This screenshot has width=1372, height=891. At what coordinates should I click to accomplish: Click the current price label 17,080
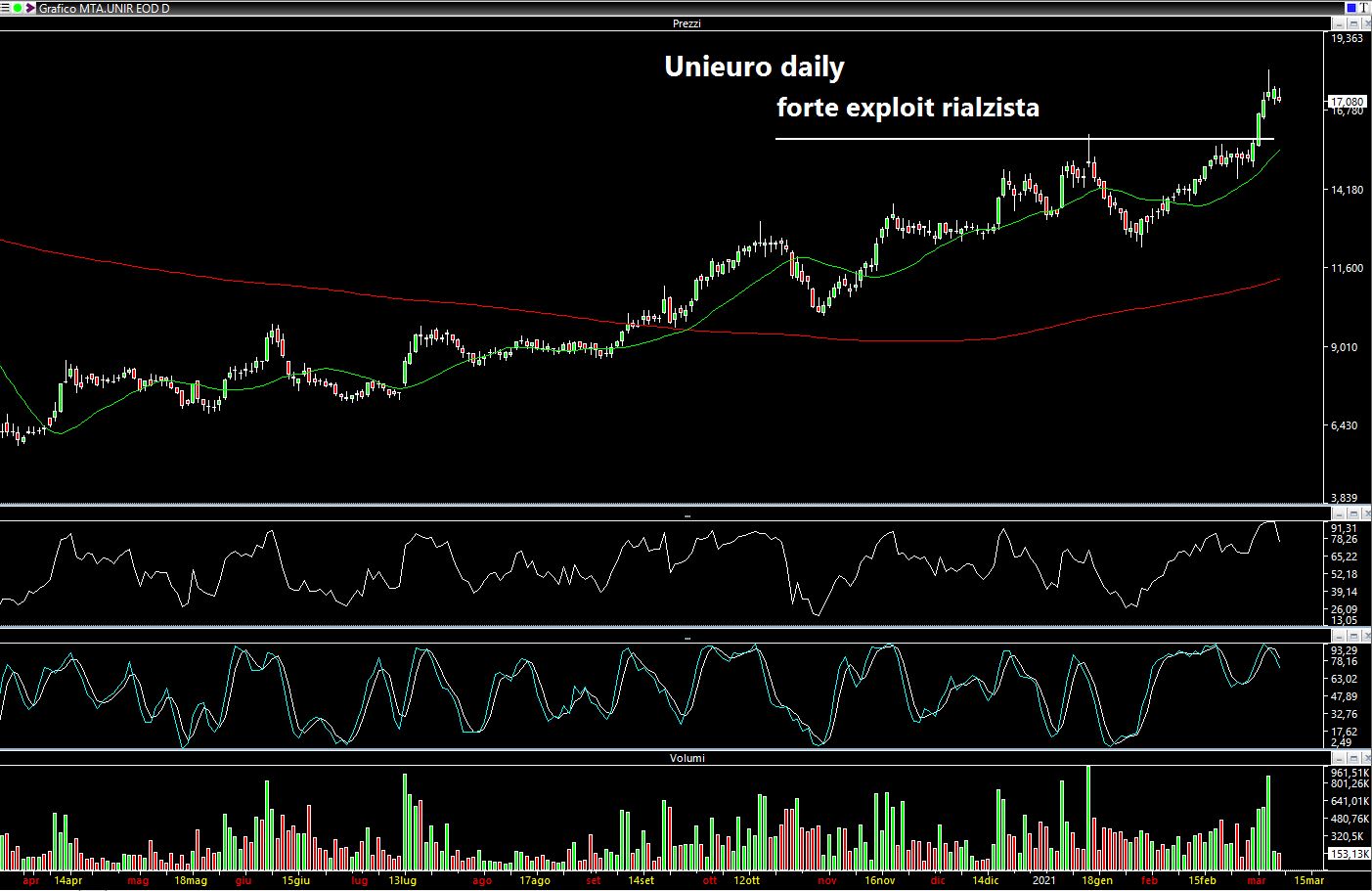point(1347,101)
